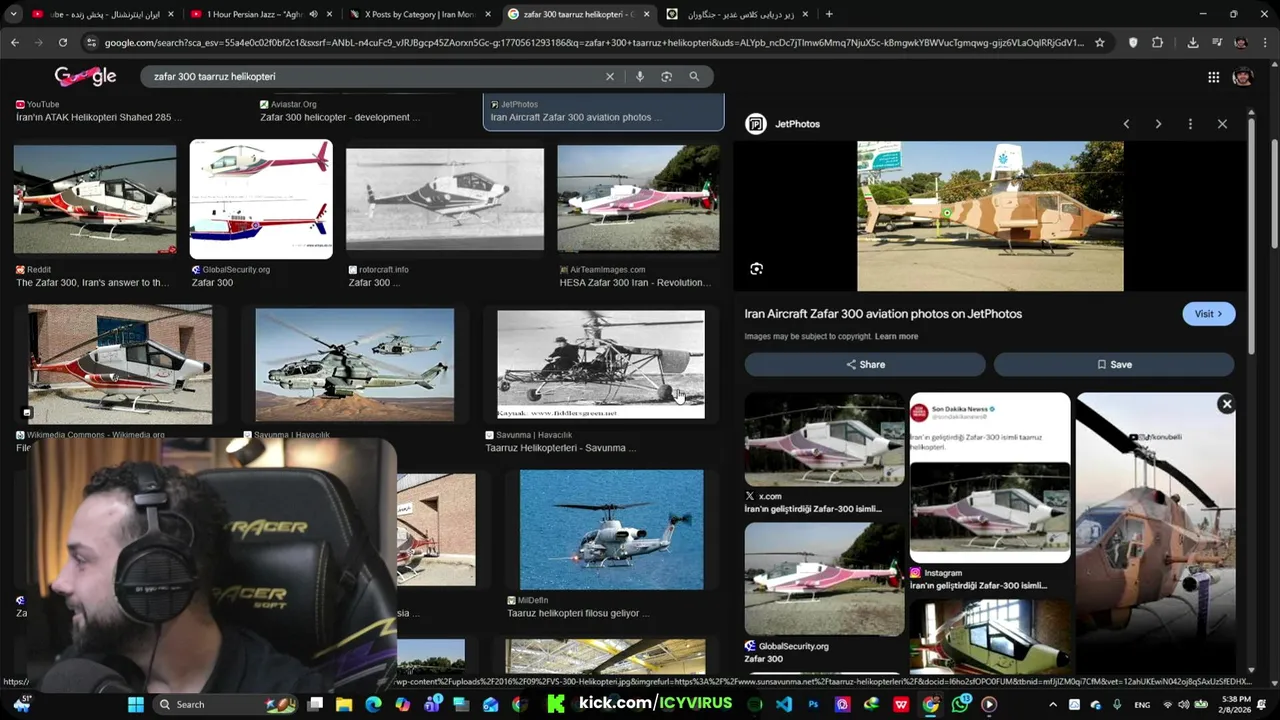The image size is (1280, 720).
Task: Close the X Posts by Category tab
Action: coord(488,14)
